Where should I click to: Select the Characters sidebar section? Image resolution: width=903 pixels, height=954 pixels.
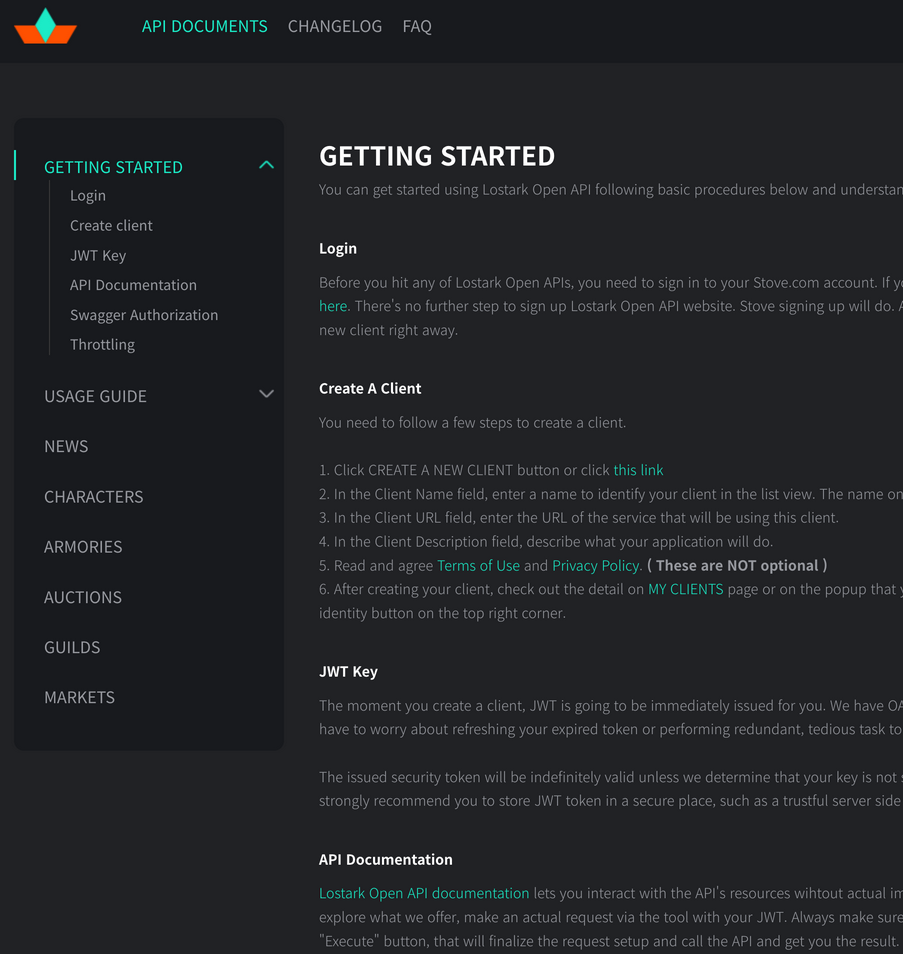[x=94, y=497]
